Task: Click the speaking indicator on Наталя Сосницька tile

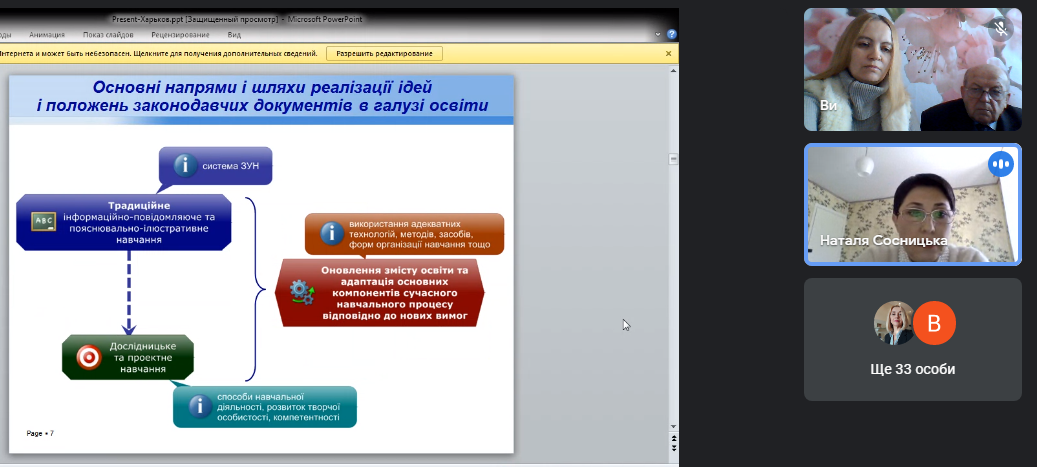Action: click(1001, 164)
